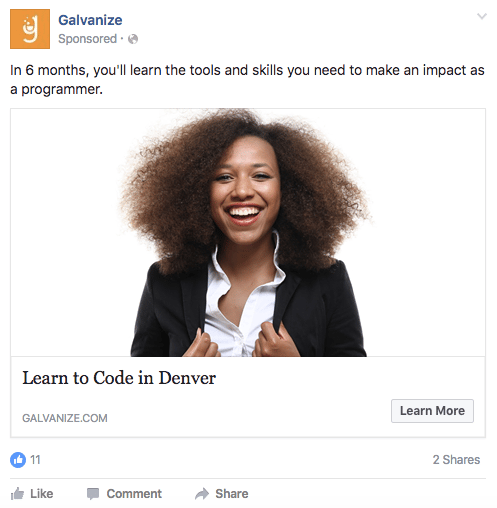497x508 pixels.
Task: Click the ad caption about 6 months
Action: point(247,80)
